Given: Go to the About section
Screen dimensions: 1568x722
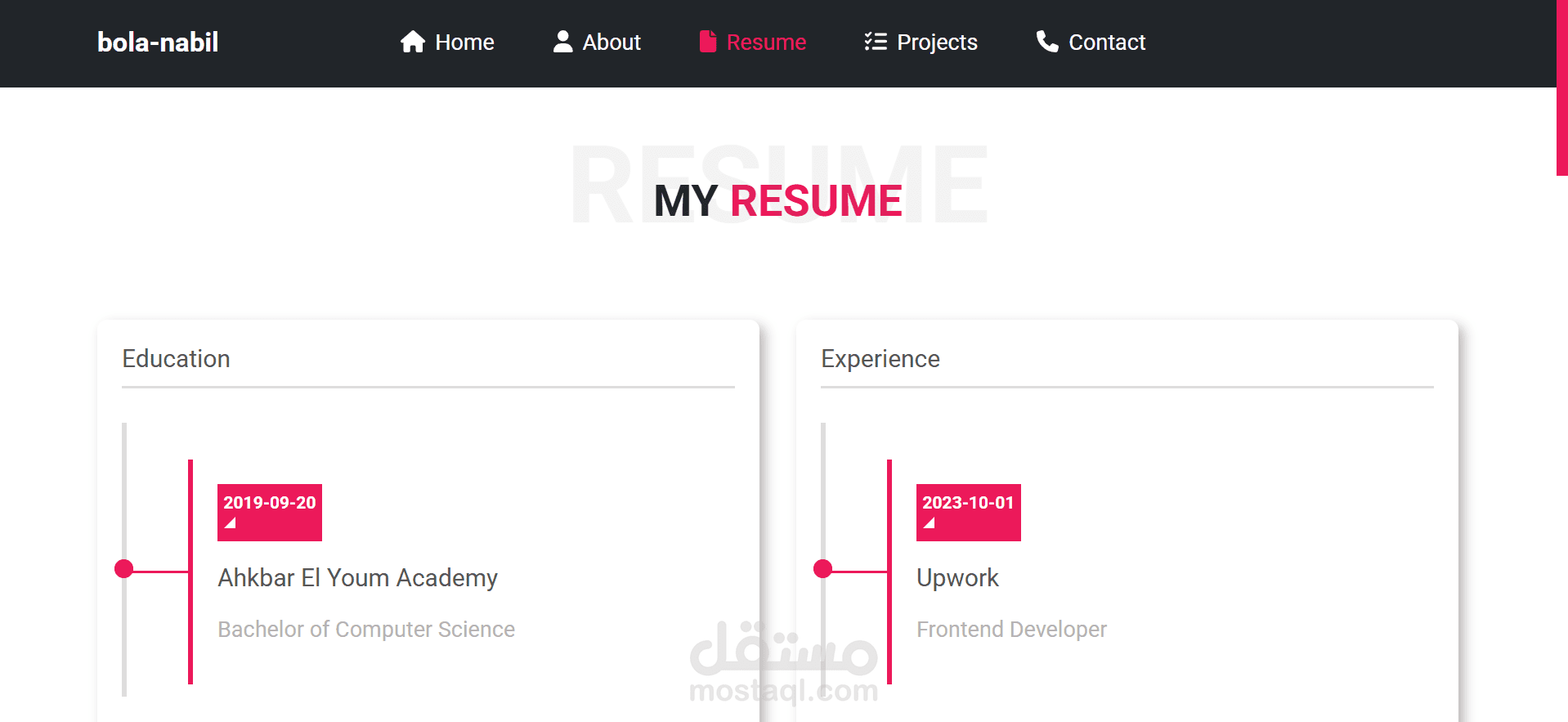Looking at the screenshot, I should coord(612,43).
